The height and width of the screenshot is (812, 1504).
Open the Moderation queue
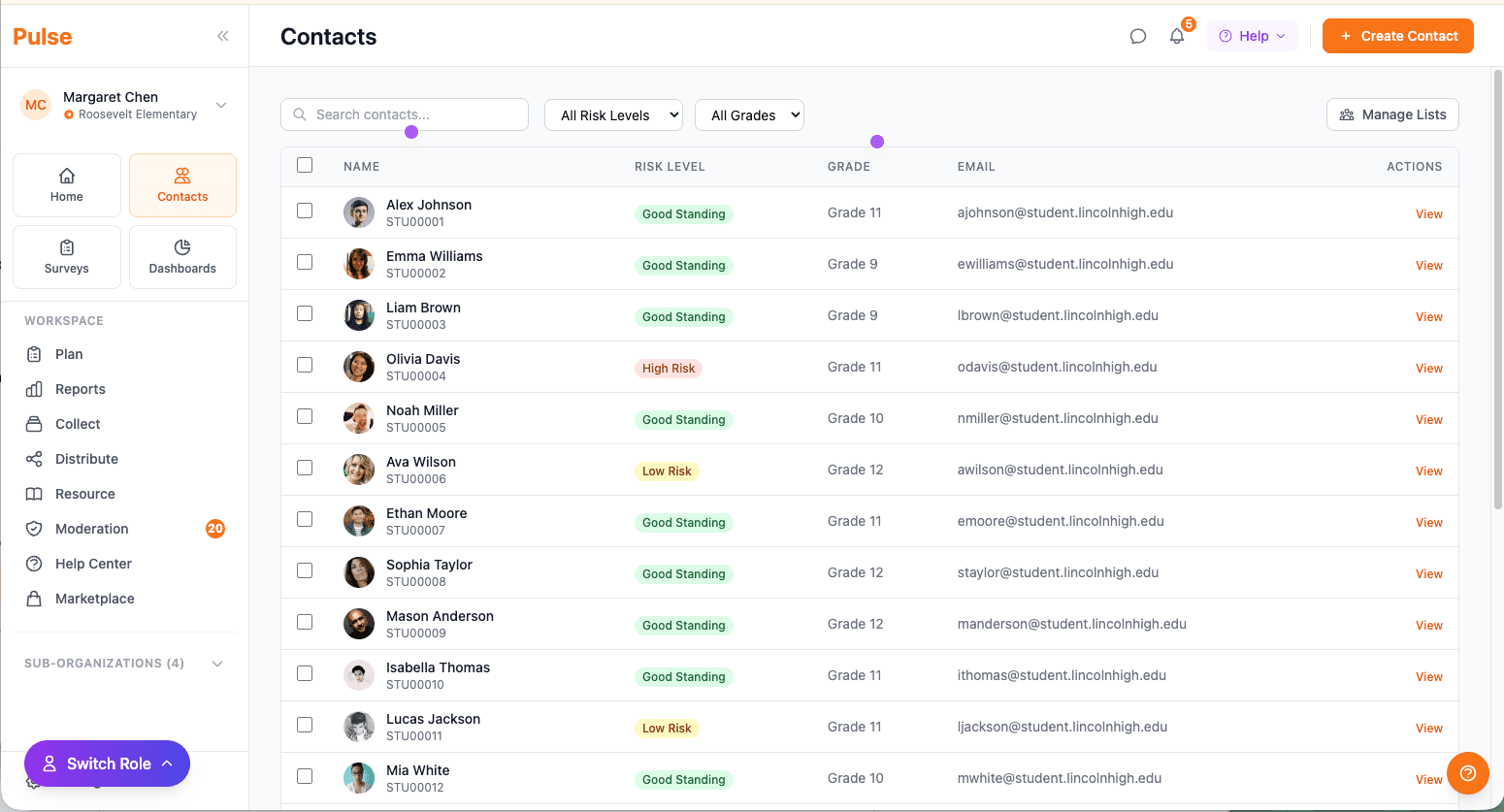click(x=89, y=529)
